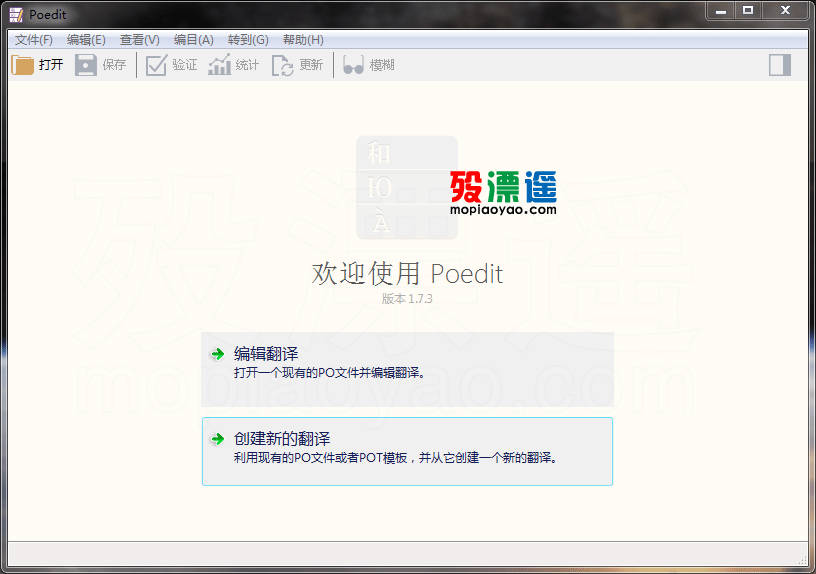The image size is (816, 574).
Task: Toggle the sidebar panel icon at toolbar right
Action: [780, 65]
